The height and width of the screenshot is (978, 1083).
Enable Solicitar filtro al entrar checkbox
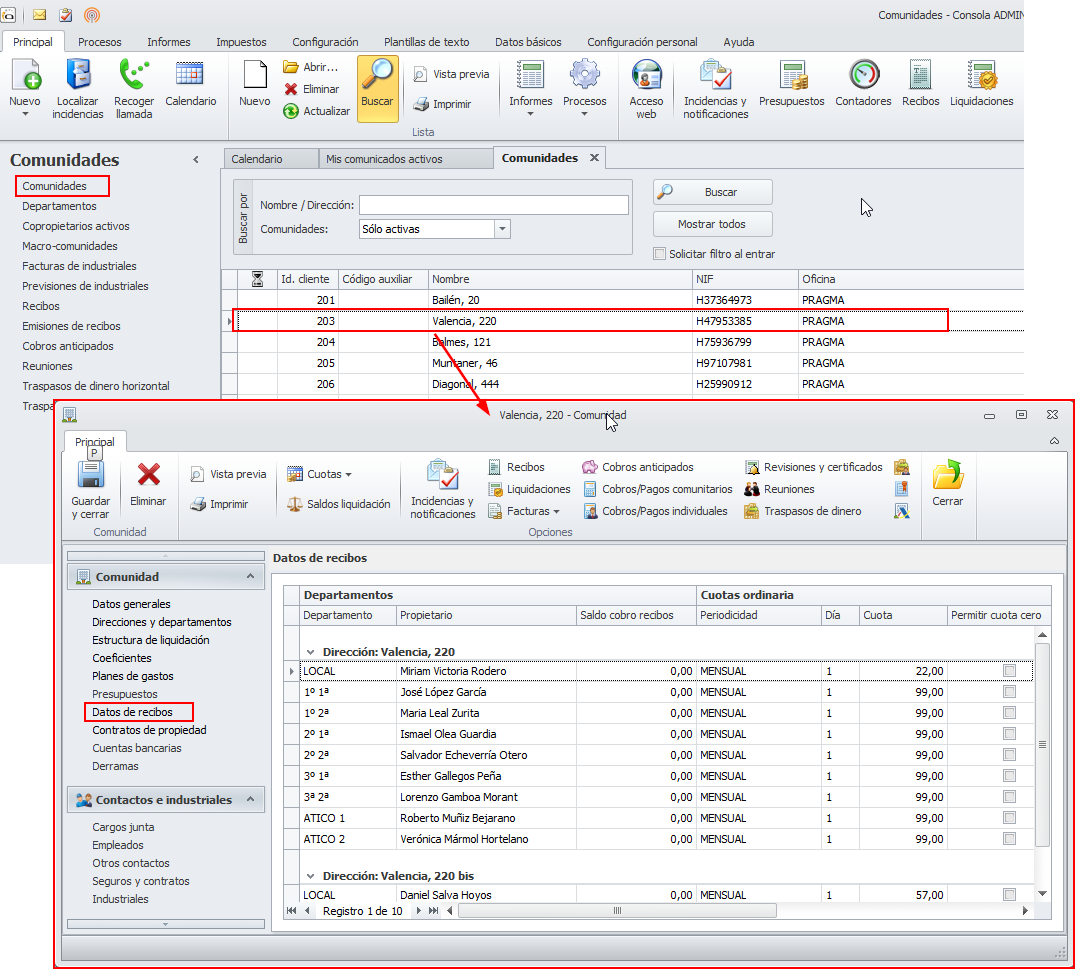coord(659,254)
